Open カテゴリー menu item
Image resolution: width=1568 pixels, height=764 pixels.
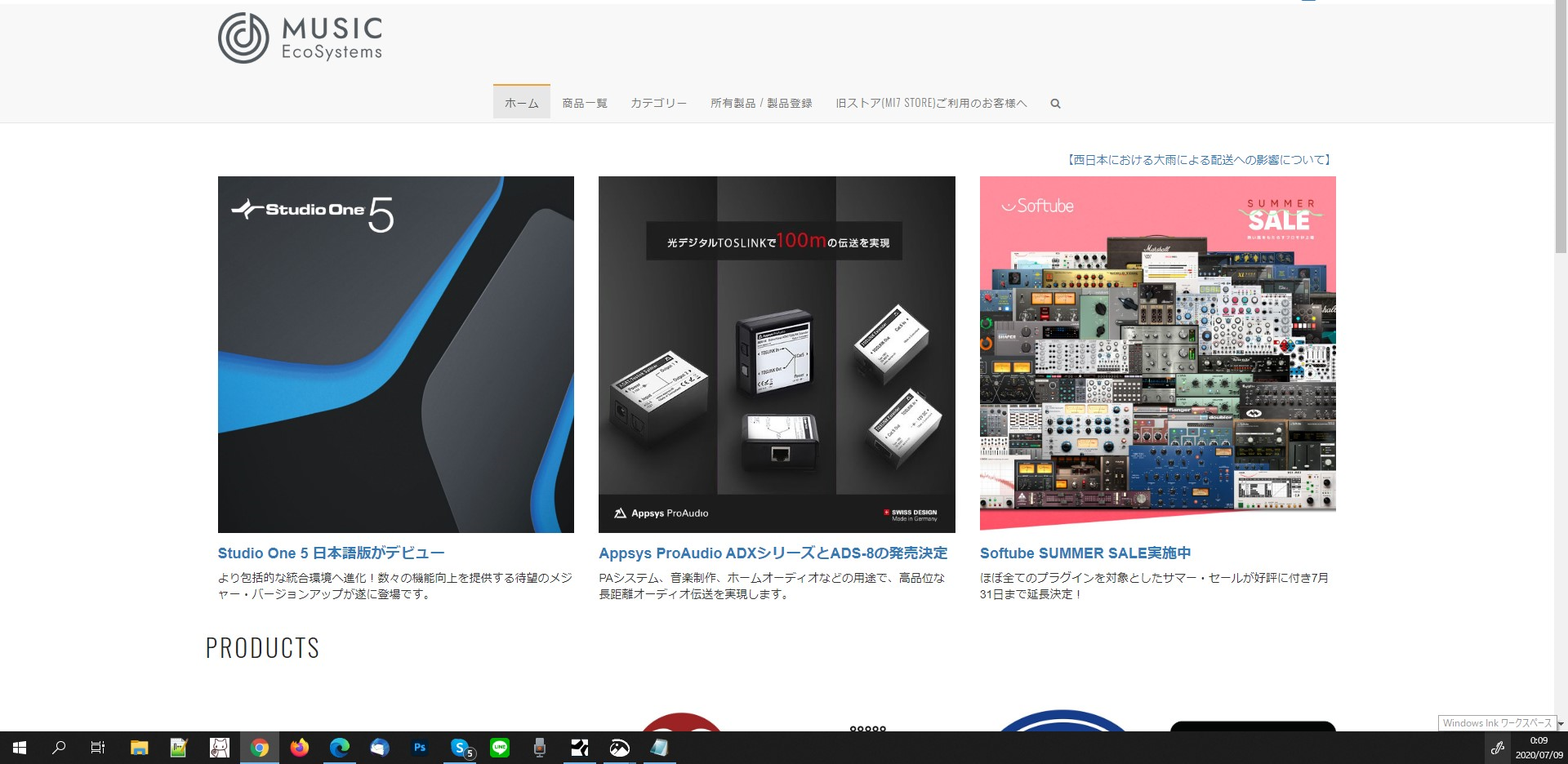658,103
